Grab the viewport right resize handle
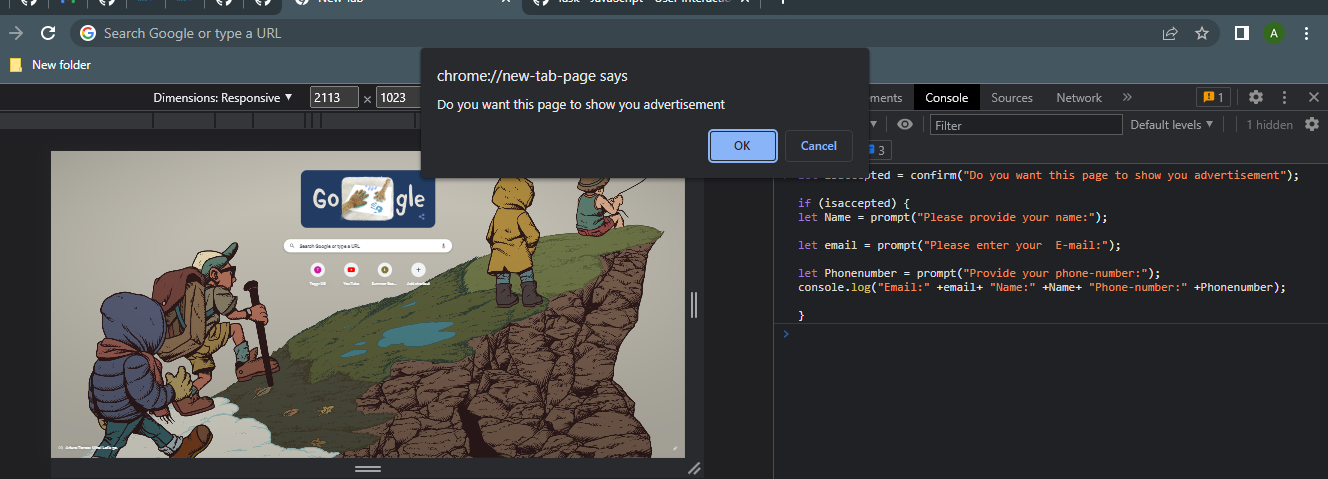This screenshot has height=479, width=1328. (x=693, y=304)
